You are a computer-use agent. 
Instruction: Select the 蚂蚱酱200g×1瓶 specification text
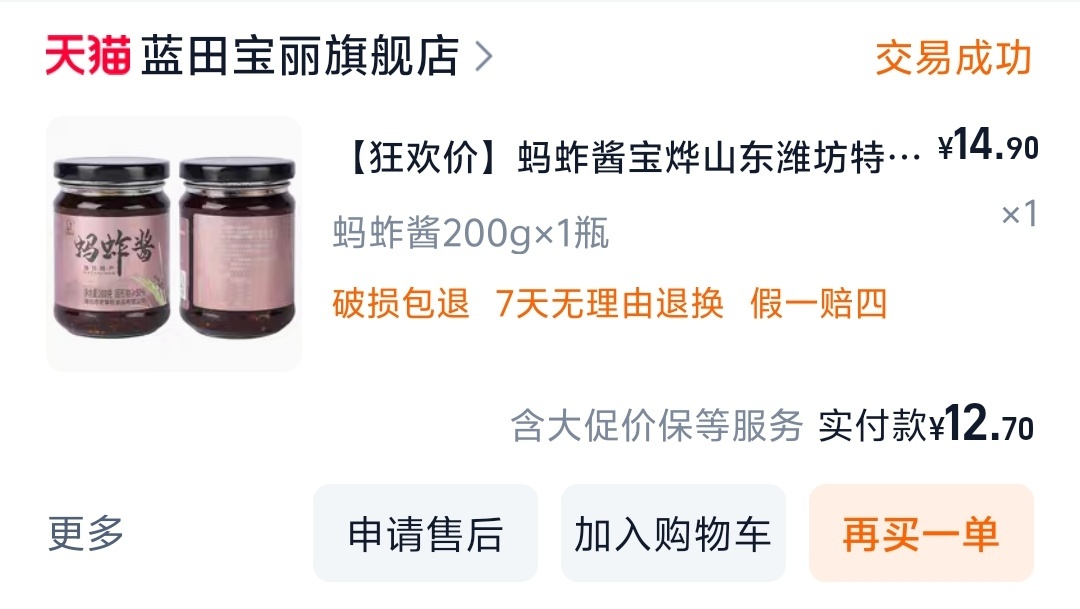[470, 233]
